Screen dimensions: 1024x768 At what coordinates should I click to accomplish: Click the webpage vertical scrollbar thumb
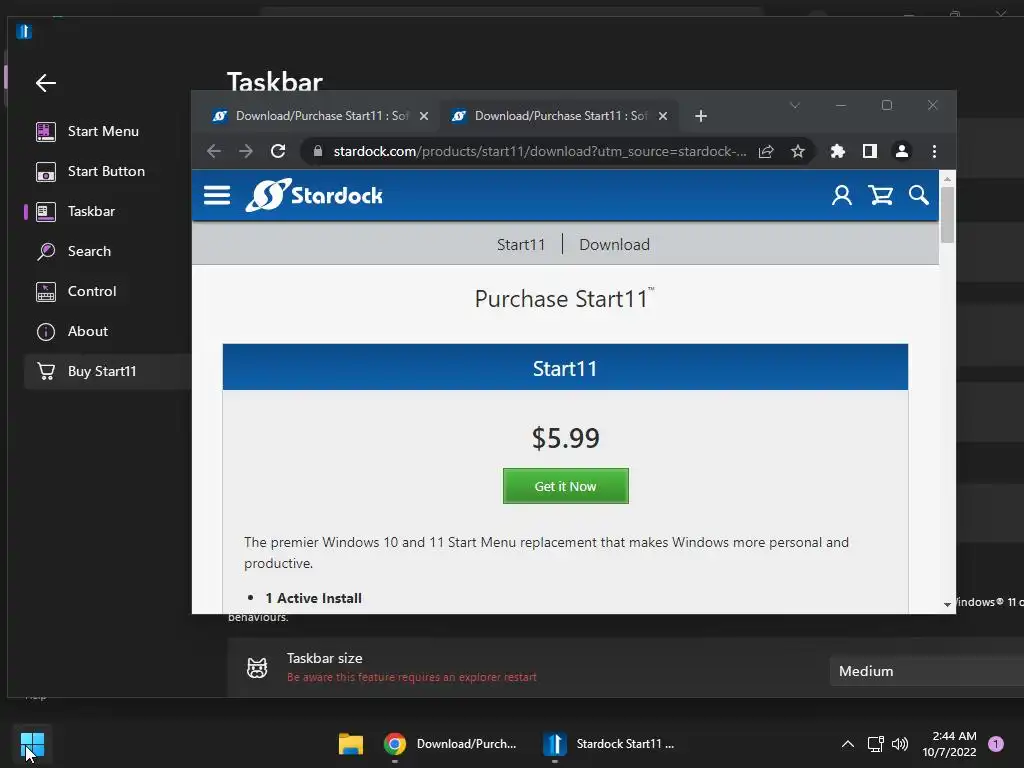coord(947,215)
